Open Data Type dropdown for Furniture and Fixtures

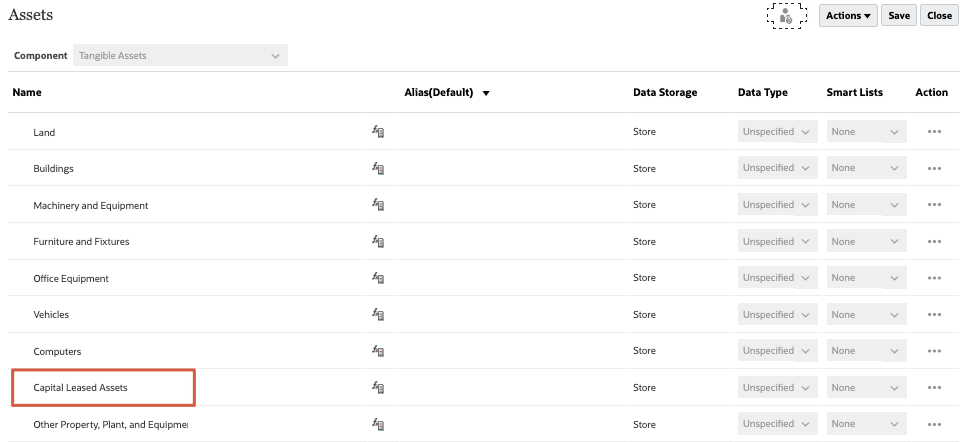(x=778, y=241)
